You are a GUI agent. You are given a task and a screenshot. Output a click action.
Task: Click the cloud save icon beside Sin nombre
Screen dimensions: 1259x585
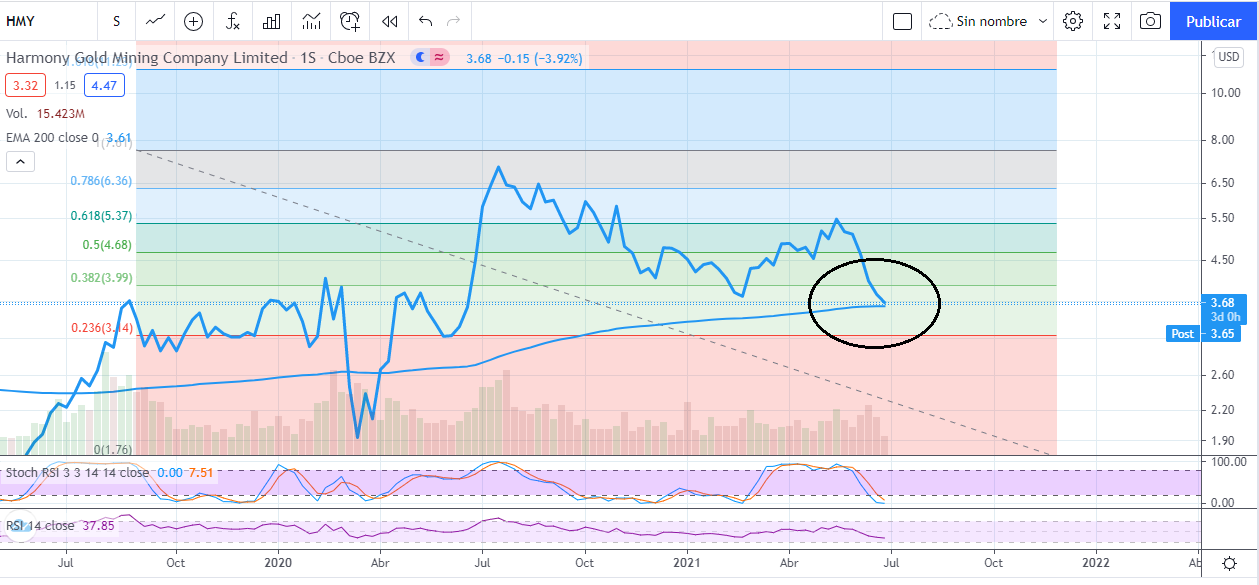(939, 21)
